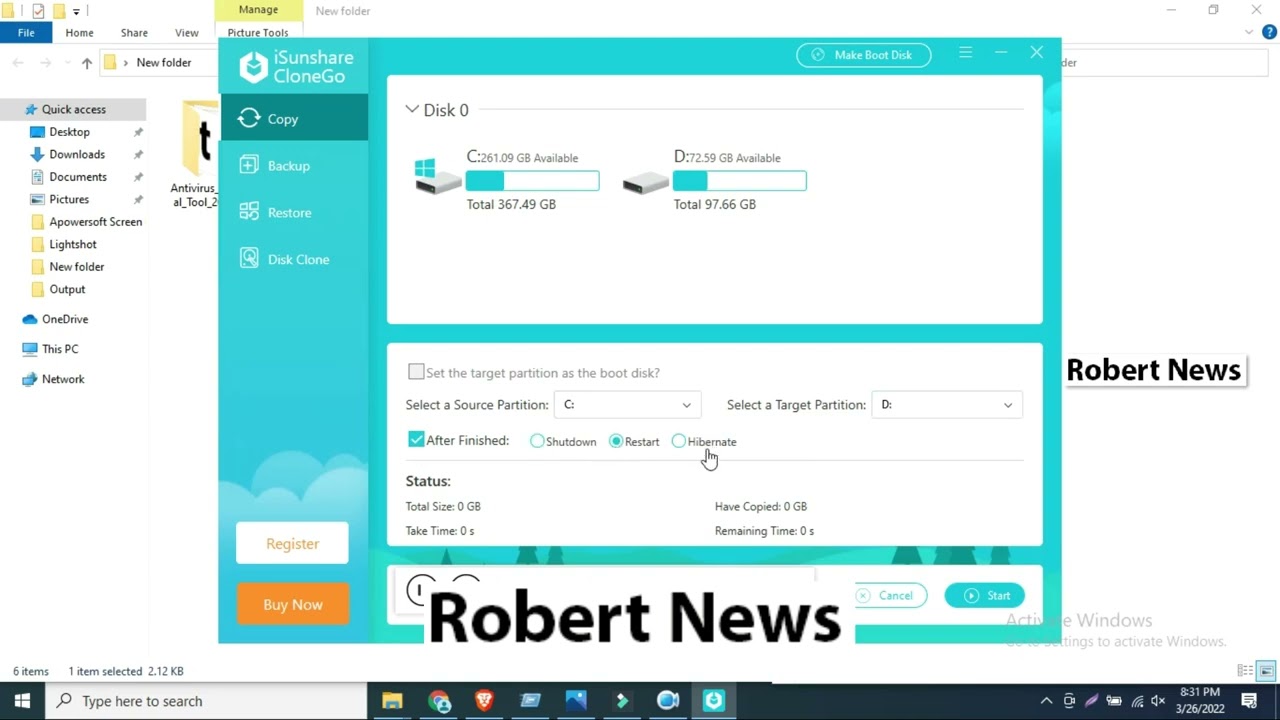The image size is (1280, 720).
Task: Select This PC in Explorer tree
Action: [60, 349]
